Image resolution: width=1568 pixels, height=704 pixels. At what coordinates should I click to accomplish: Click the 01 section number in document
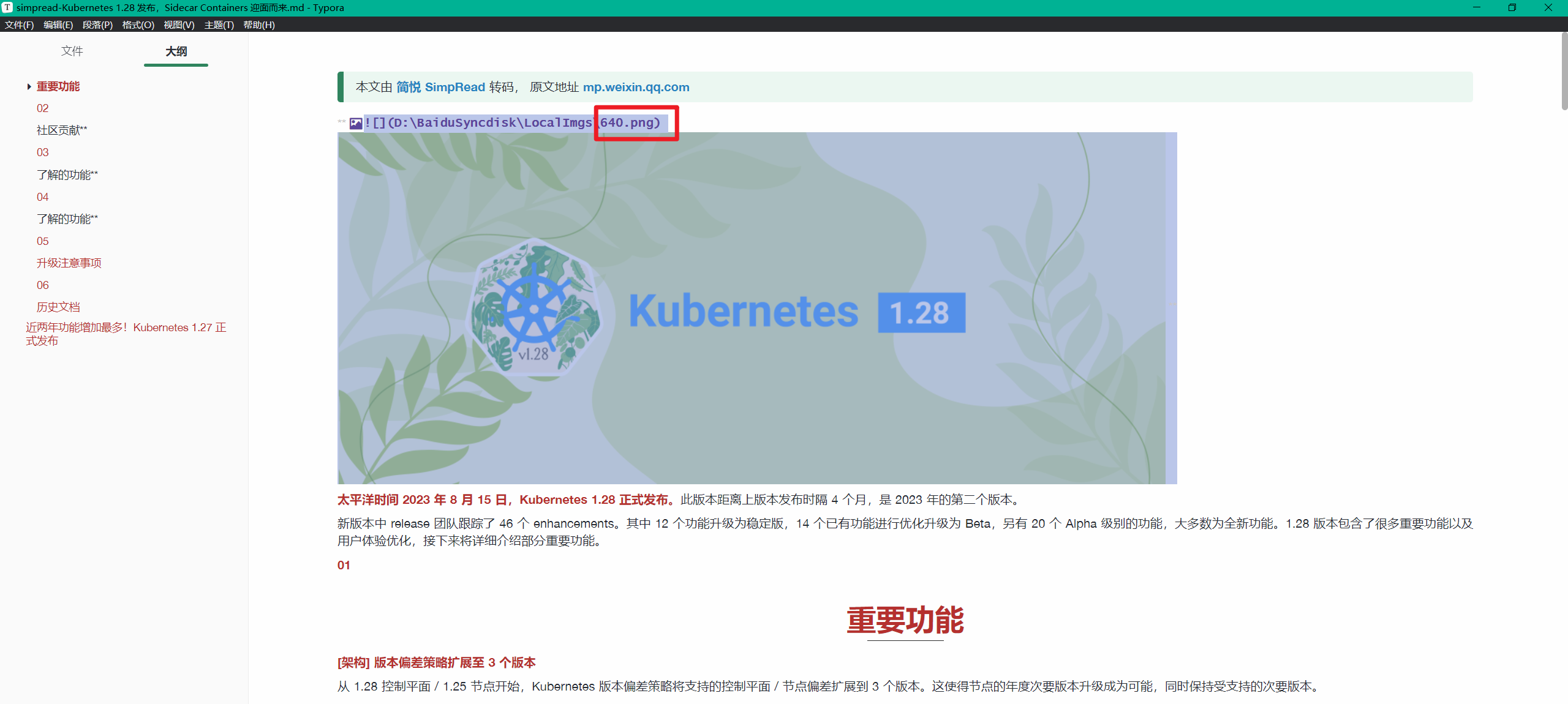(344, 565)
